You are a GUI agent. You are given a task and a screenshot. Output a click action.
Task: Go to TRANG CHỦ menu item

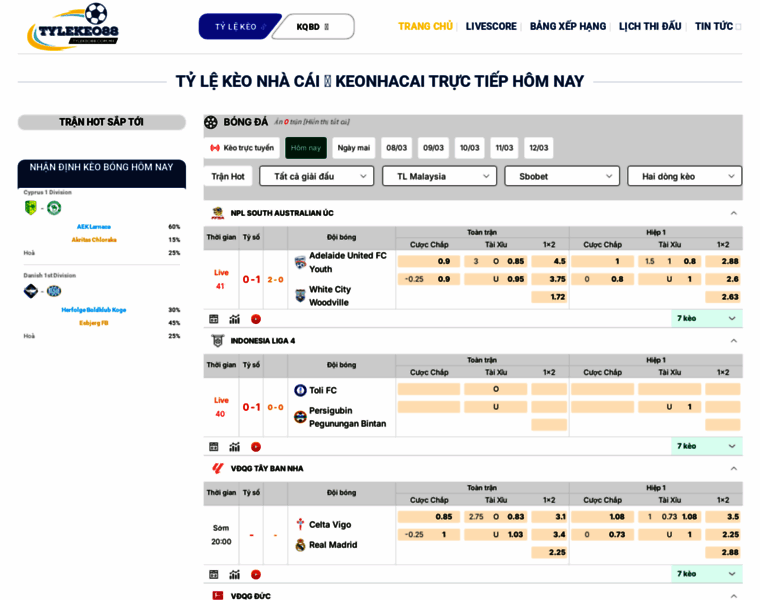click(426, 26)
